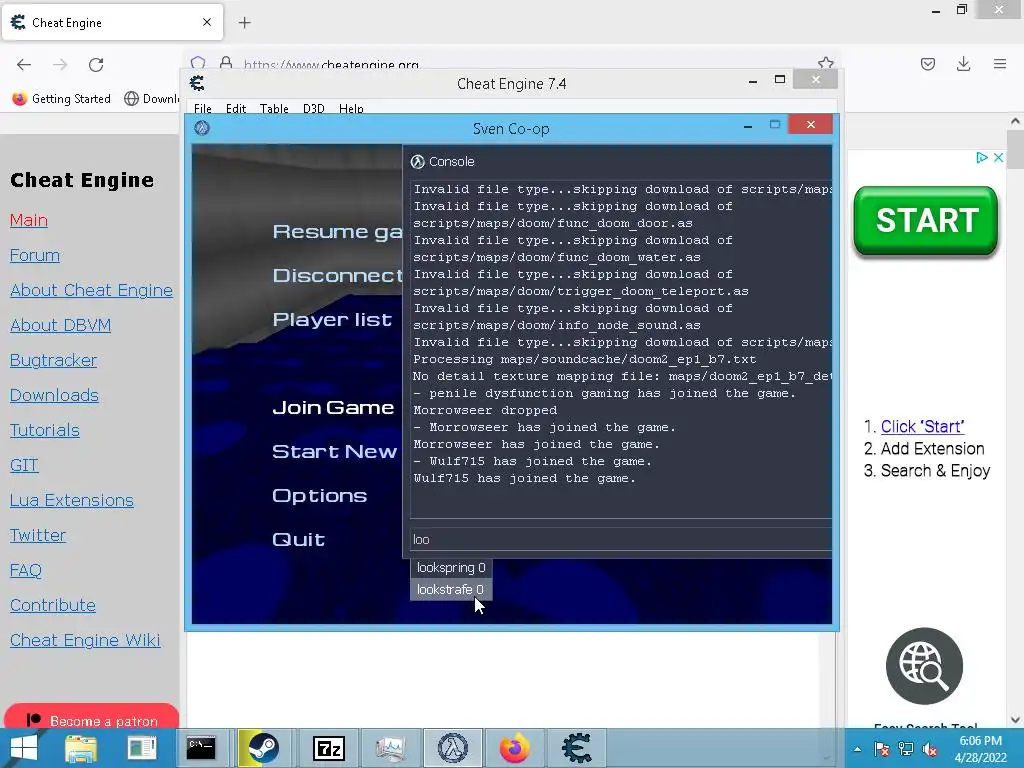Bookmark page with star icon
The height and width of the screenshot is (768, 1024).
point(825,63)
